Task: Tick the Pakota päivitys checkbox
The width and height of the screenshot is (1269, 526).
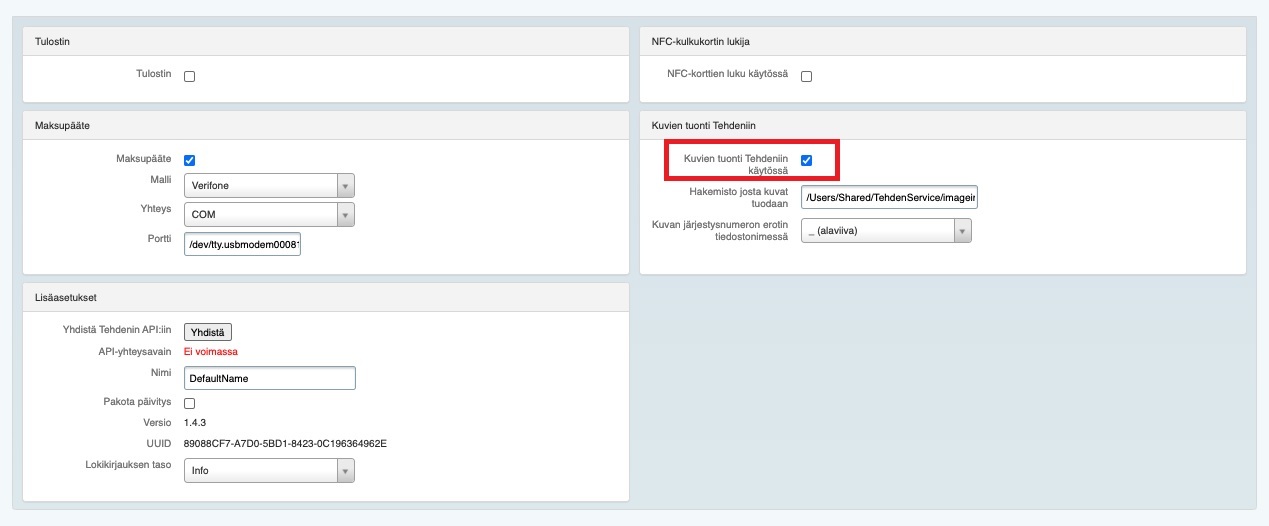Action: point(190,403)
